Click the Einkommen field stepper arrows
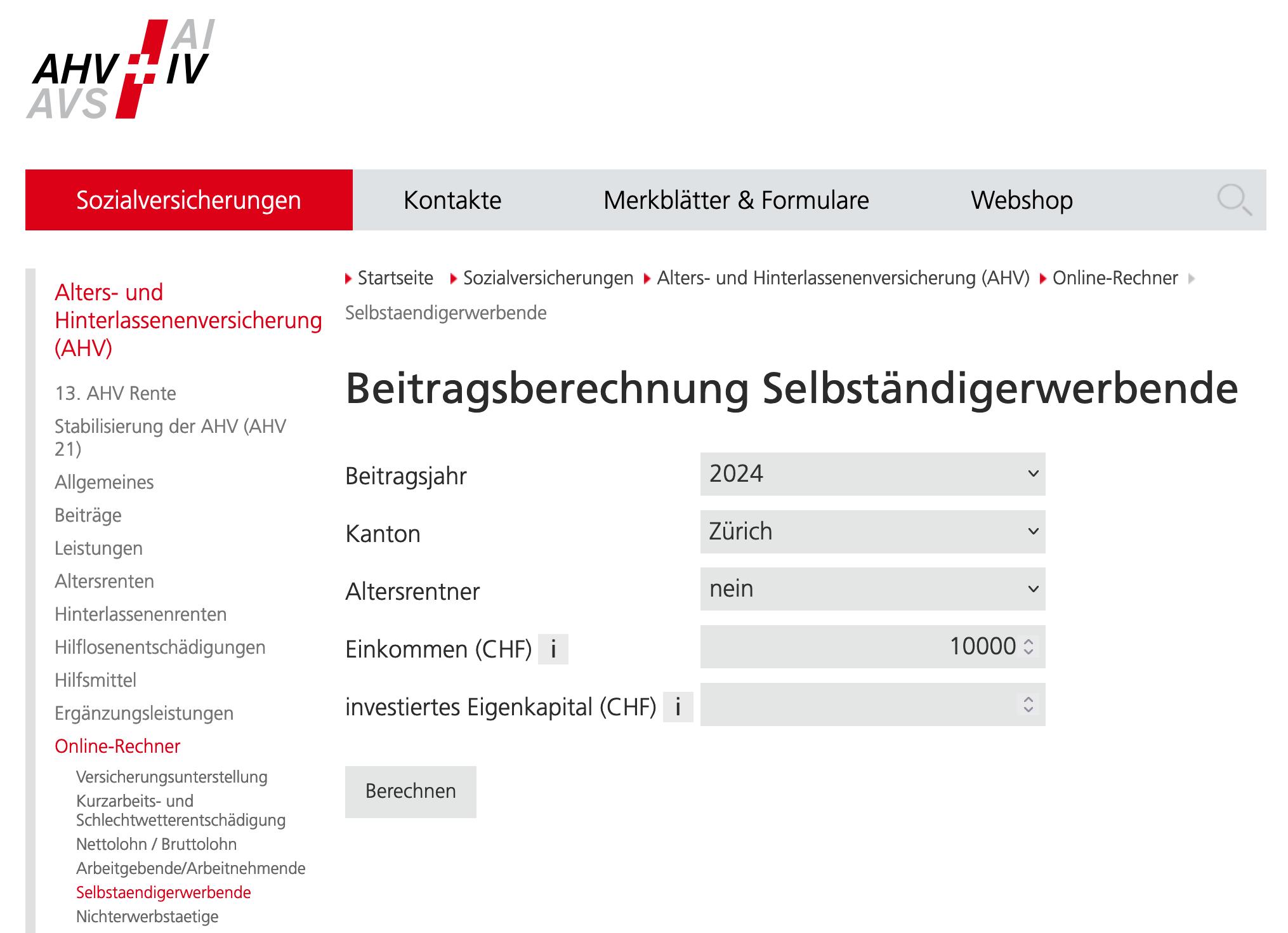The image size is (1288, 933). 1028,647
